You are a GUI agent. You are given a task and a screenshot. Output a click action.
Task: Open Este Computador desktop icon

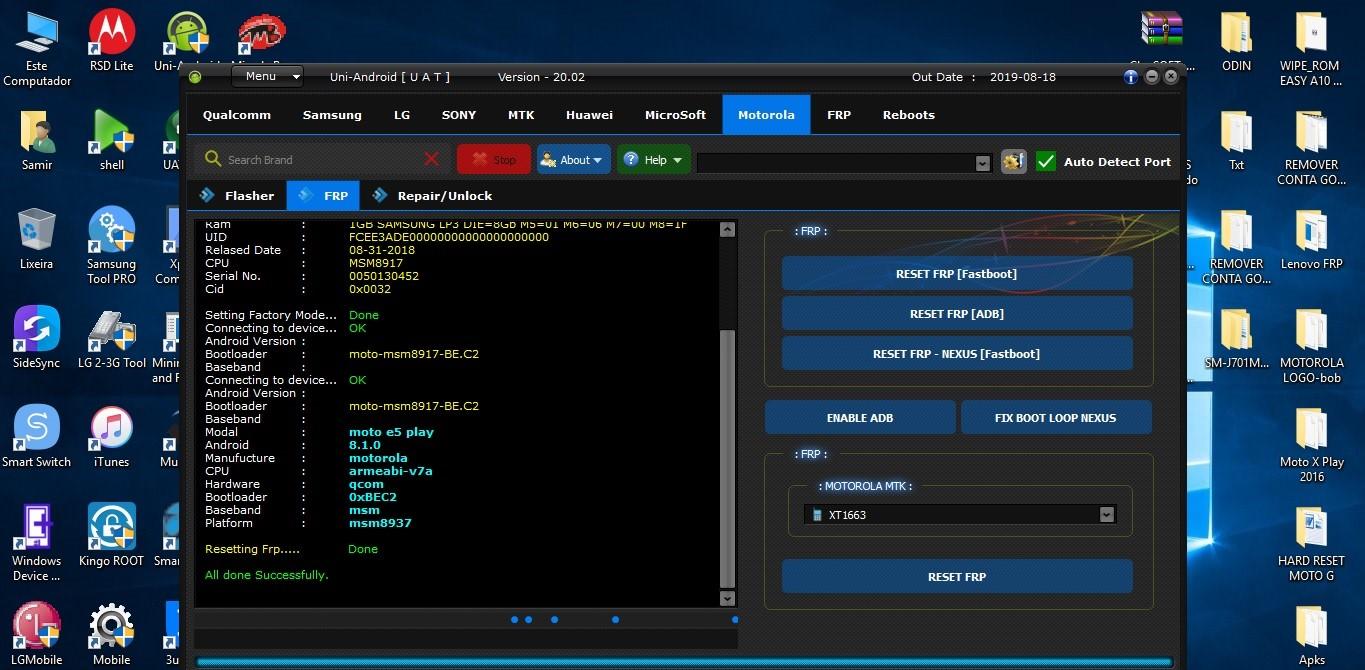pos(37,48)
